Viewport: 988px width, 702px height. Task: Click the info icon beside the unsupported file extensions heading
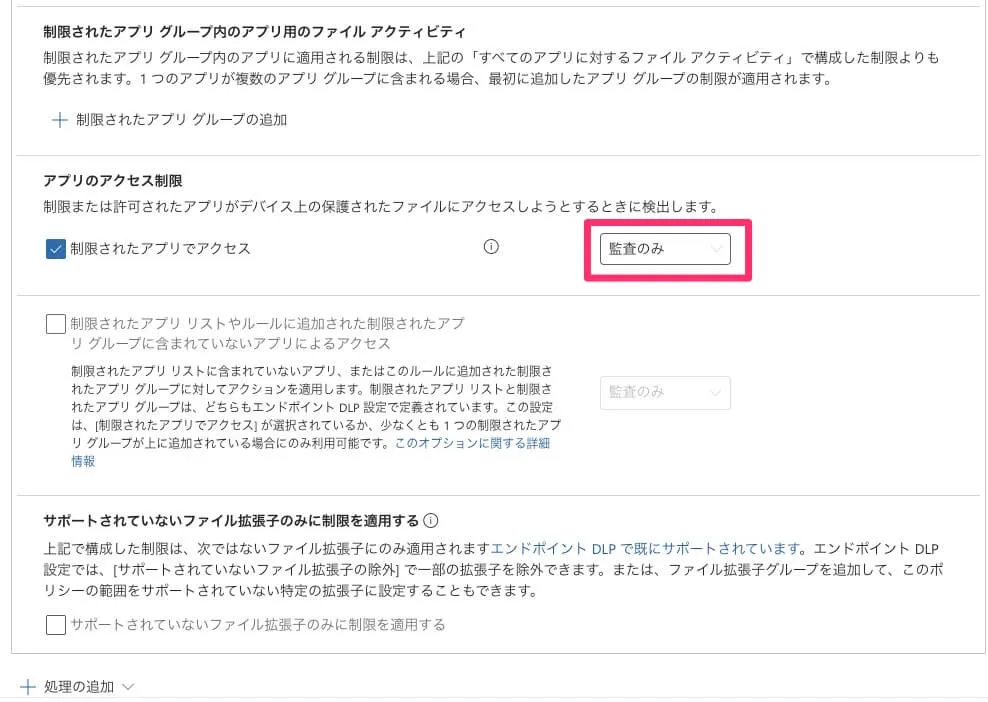point(431,521)
